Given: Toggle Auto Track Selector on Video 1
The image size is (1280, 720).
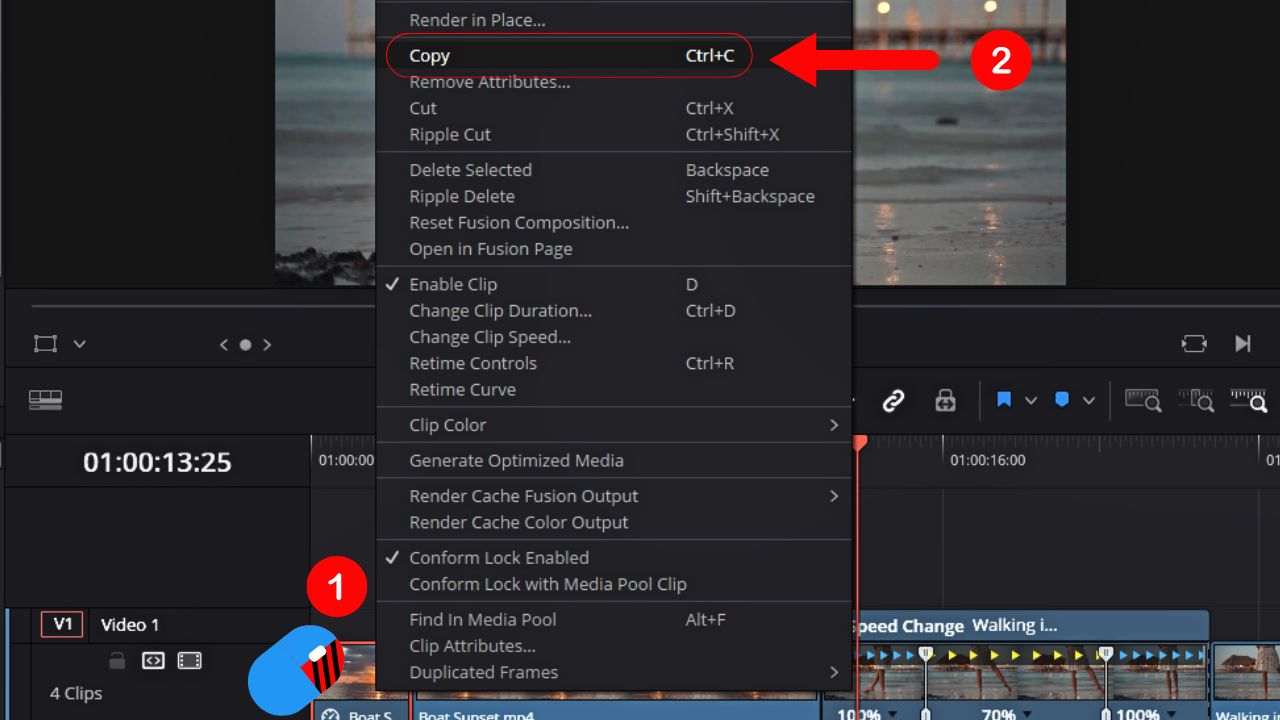Looking at the screenshot, I should click(x=152, y=660).
